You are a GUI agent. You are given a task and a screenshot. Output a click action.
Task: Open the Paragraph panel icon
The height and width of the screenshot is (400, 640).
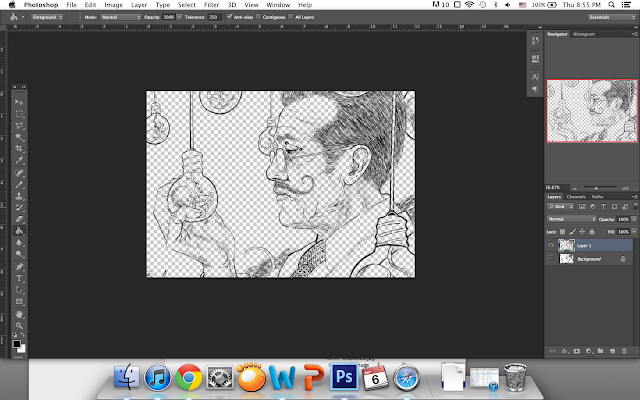(x=535, y=89)
